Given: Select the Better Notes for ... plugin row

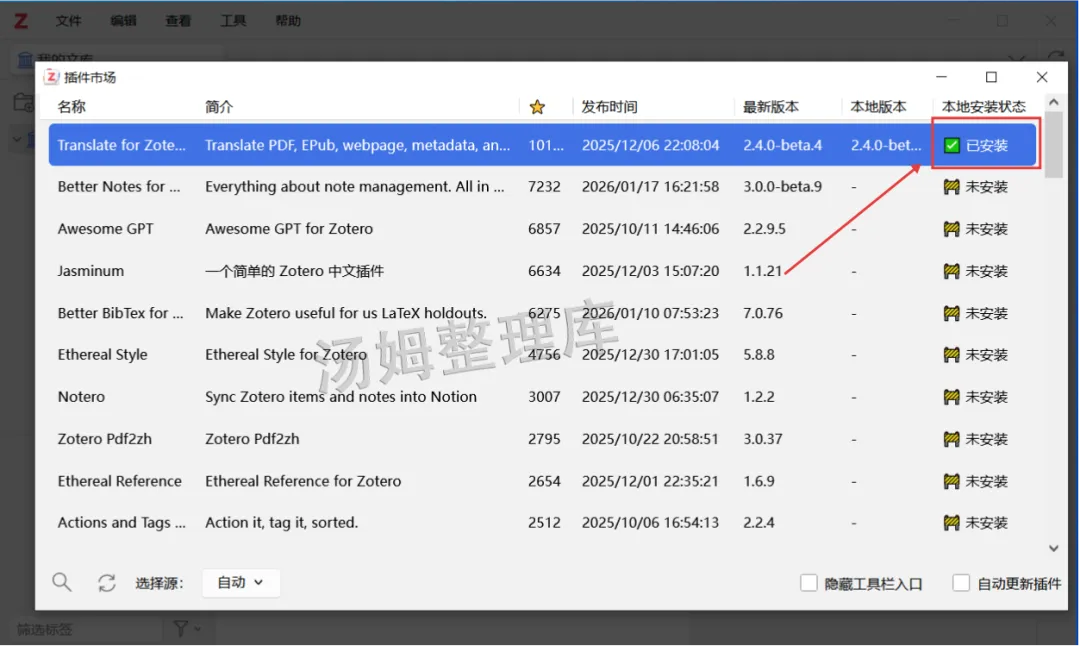Looking at the screenshot, I should point(542,187).
